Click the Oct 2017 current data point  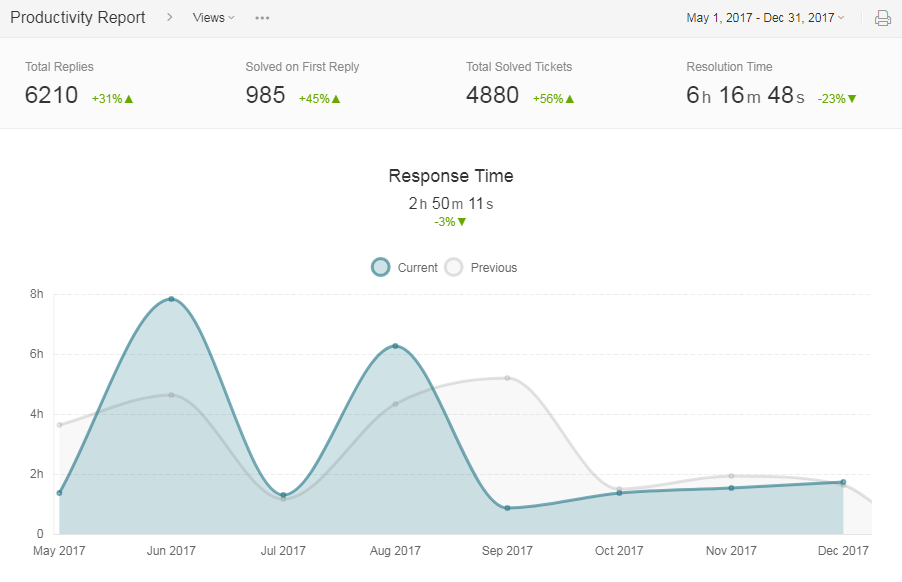[619, 493]
